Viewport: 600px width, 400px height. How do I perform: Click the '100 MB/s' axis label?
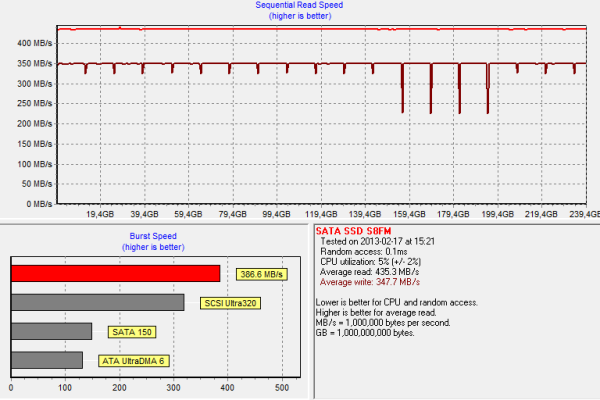point(34,164)
